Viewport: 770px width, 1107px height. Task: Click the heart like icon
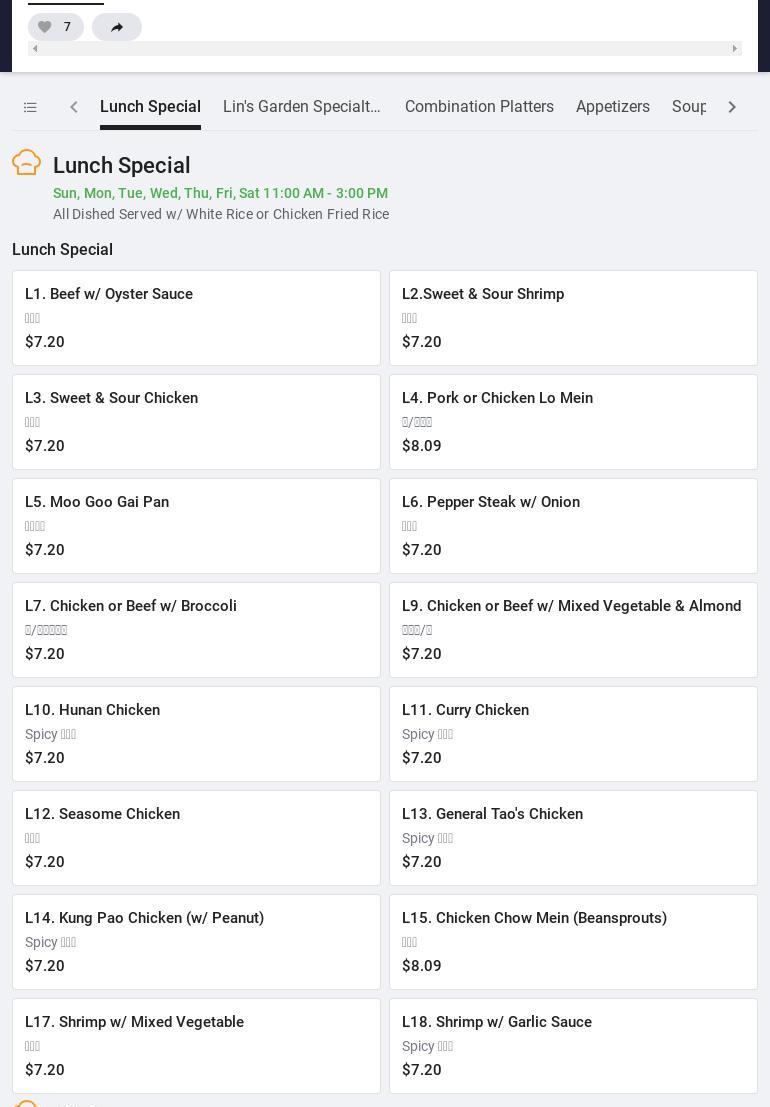(45, 27)
